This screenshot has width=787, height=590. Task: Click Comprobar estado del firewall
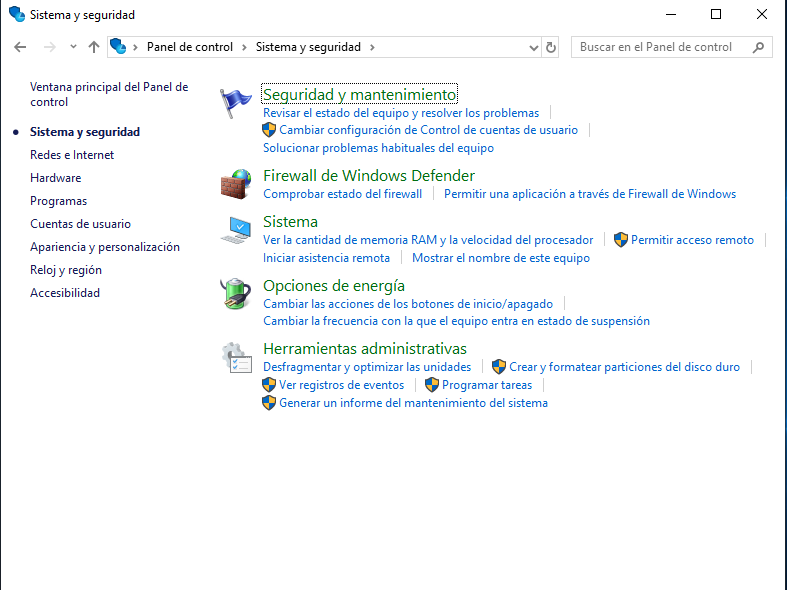pyautogui.click(x=342, y=194)
